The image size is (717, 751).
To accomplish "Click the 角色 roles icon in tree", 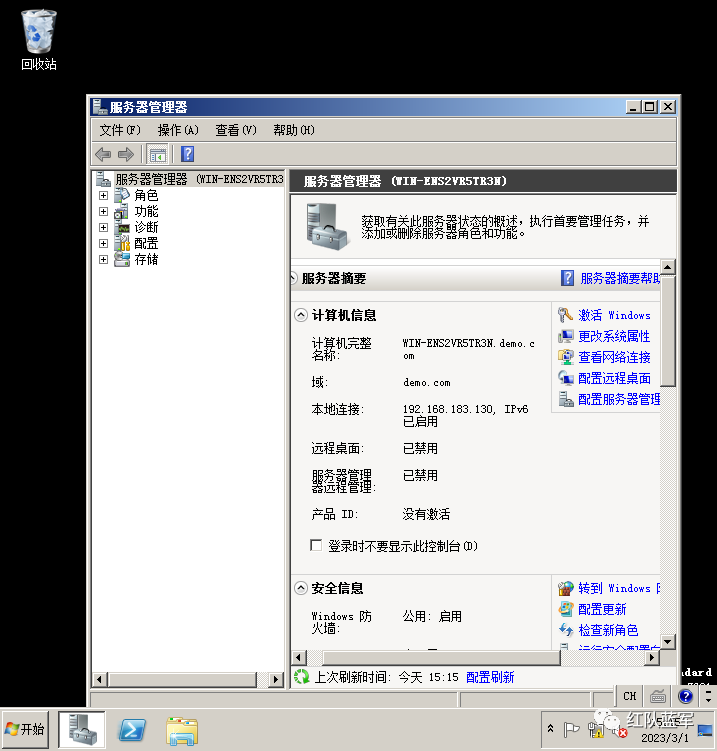I will point(122,195).
